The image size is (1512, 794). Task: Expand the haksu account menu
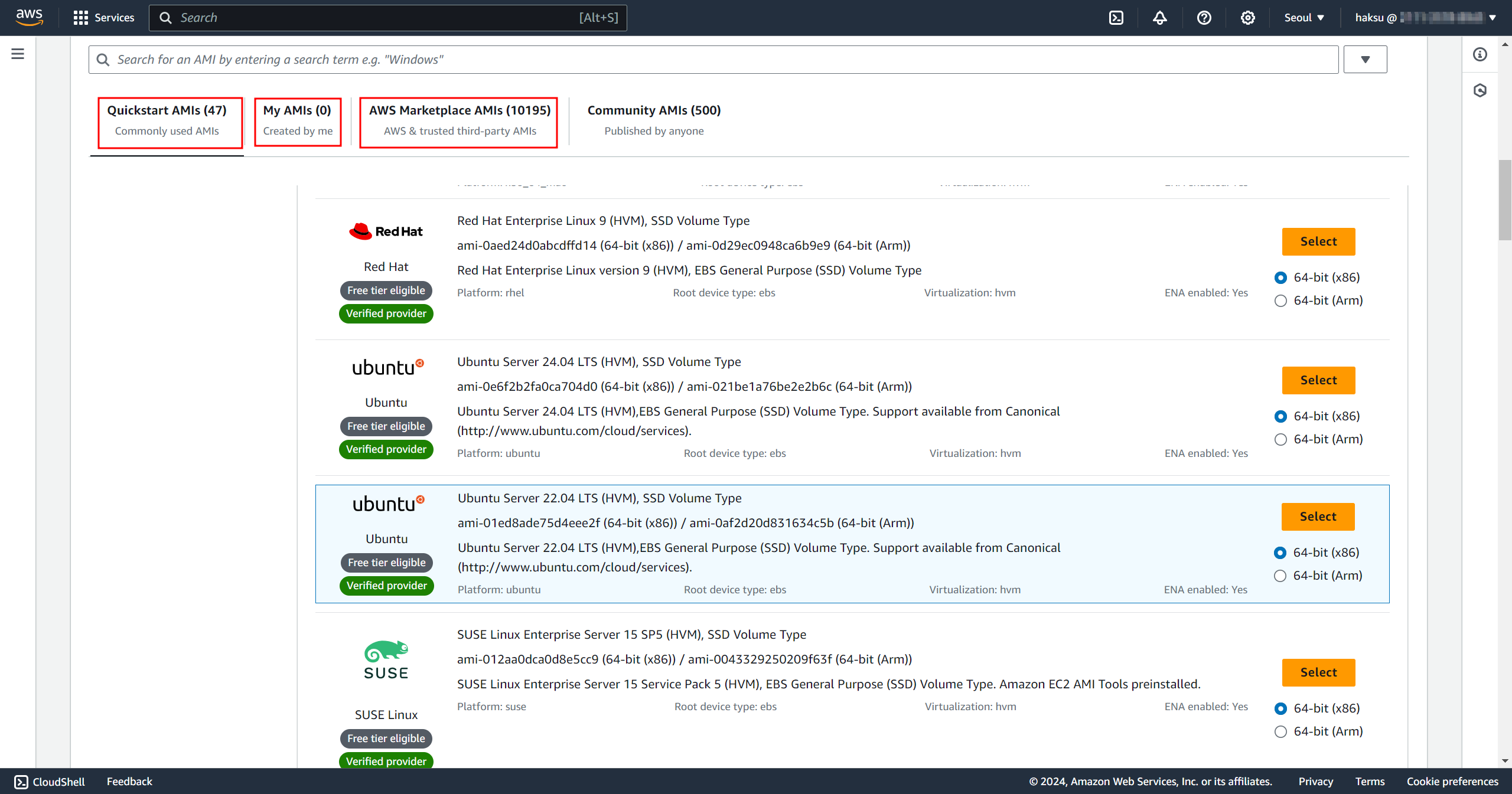(1425, 18)
